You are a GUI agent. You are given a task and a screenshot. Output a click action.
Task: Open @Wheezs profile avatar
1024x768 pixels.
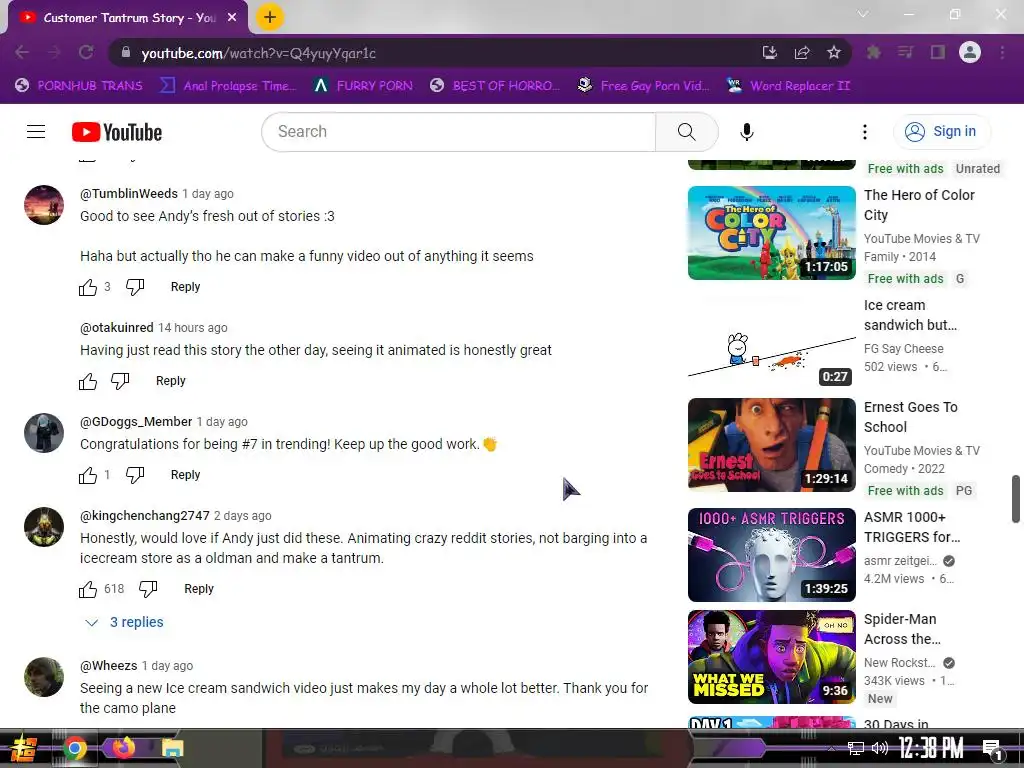pyautogui.click(x=44, y=677)
